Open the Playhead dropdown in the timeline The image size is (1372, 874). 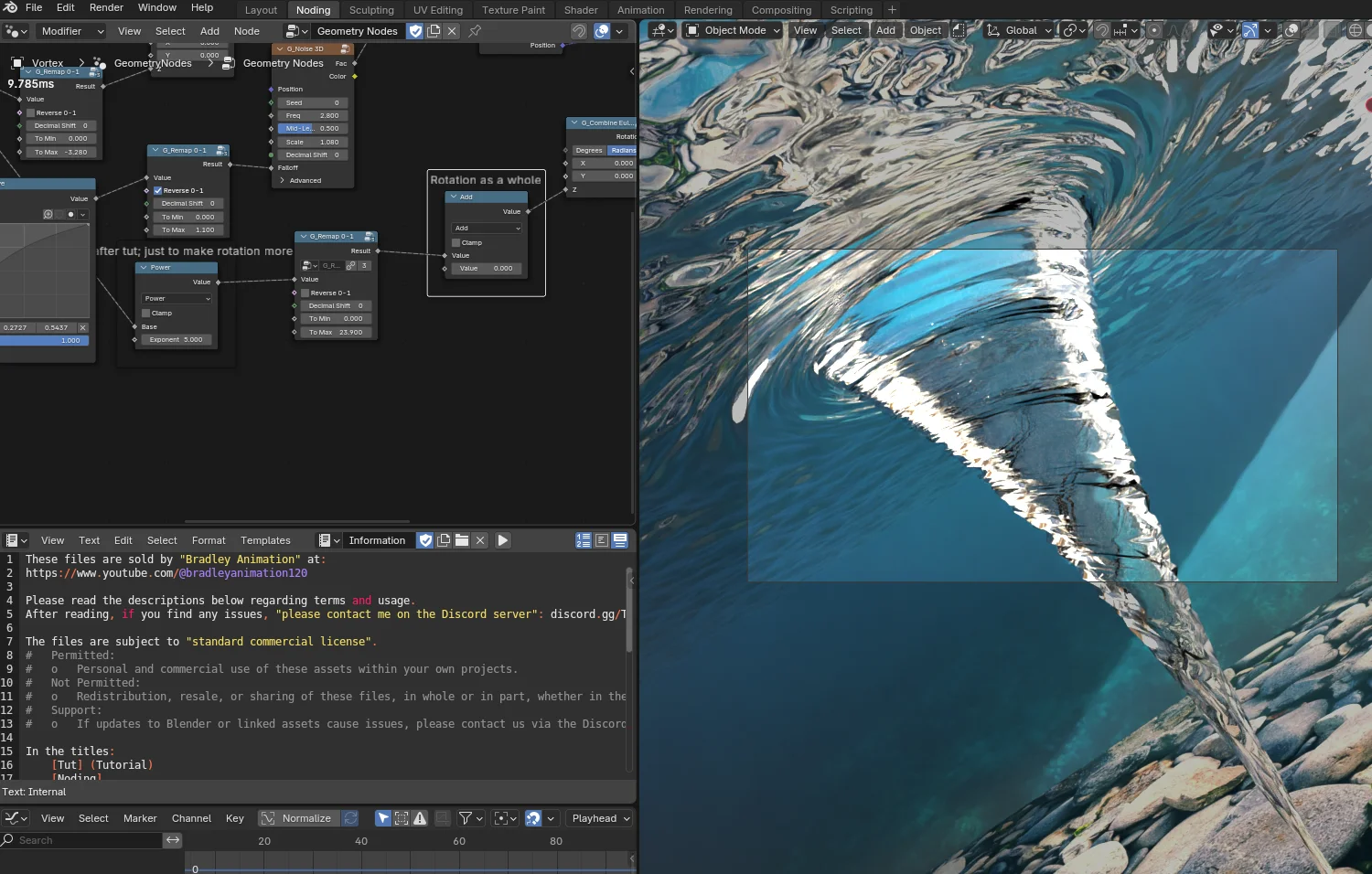[599, 818]
